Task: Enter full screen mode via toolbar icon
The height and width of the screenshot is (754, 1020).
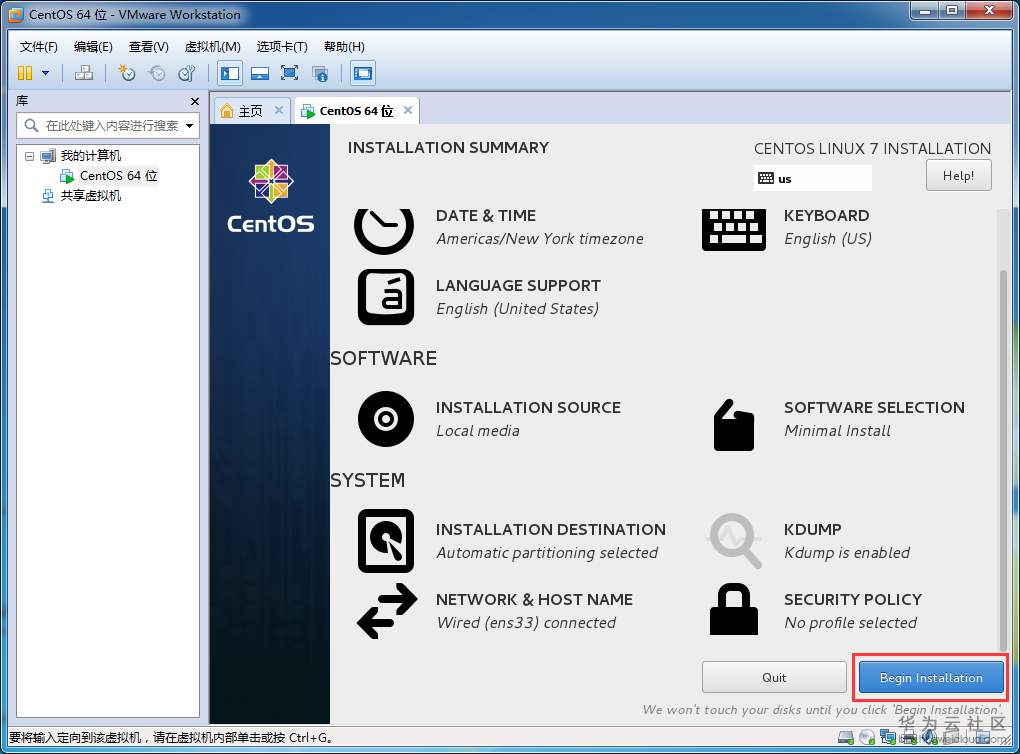Action: point(289,73)
